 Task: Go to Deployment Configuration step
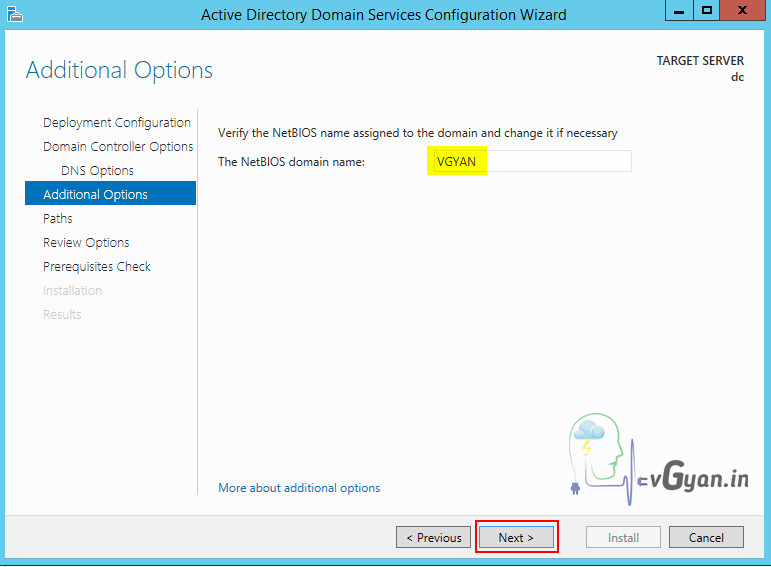[116, 123]
